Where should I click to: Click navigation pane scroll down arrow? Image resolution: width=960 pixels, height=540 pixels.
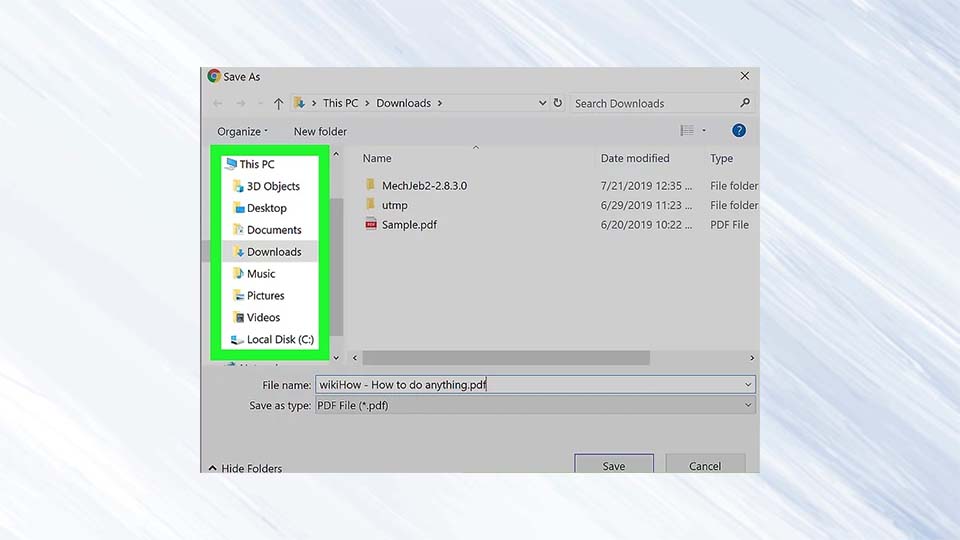point(336,358)
